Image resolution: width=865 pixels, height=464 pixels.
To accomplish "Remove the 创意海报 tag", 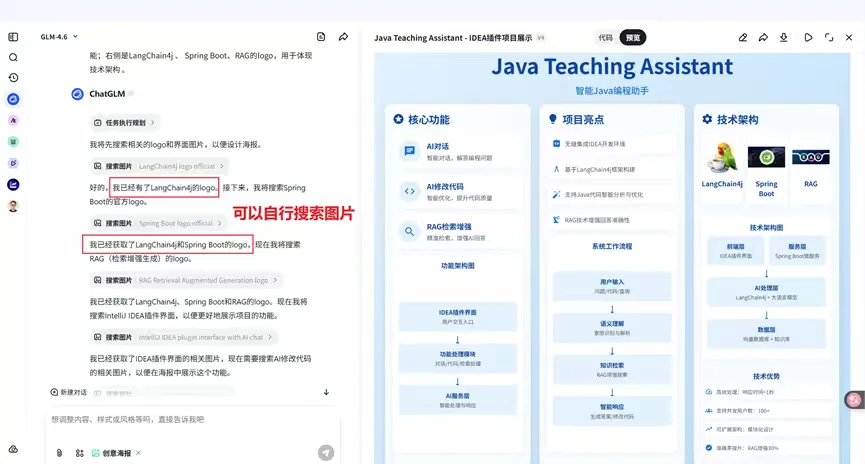I will pyautogui.click(x=138, y=453).
